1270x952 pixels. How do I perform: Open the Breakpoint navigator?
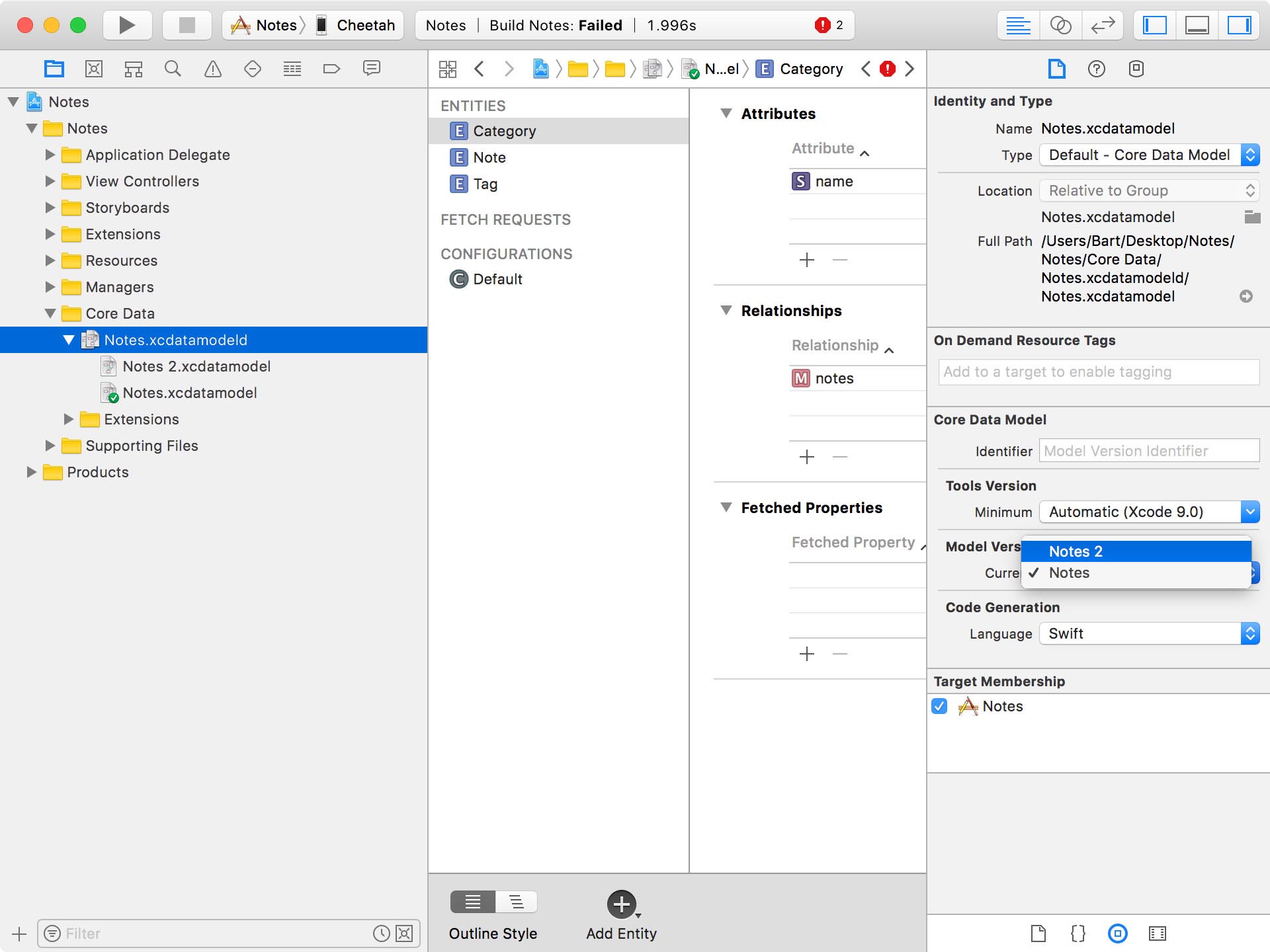pos(332,68)
